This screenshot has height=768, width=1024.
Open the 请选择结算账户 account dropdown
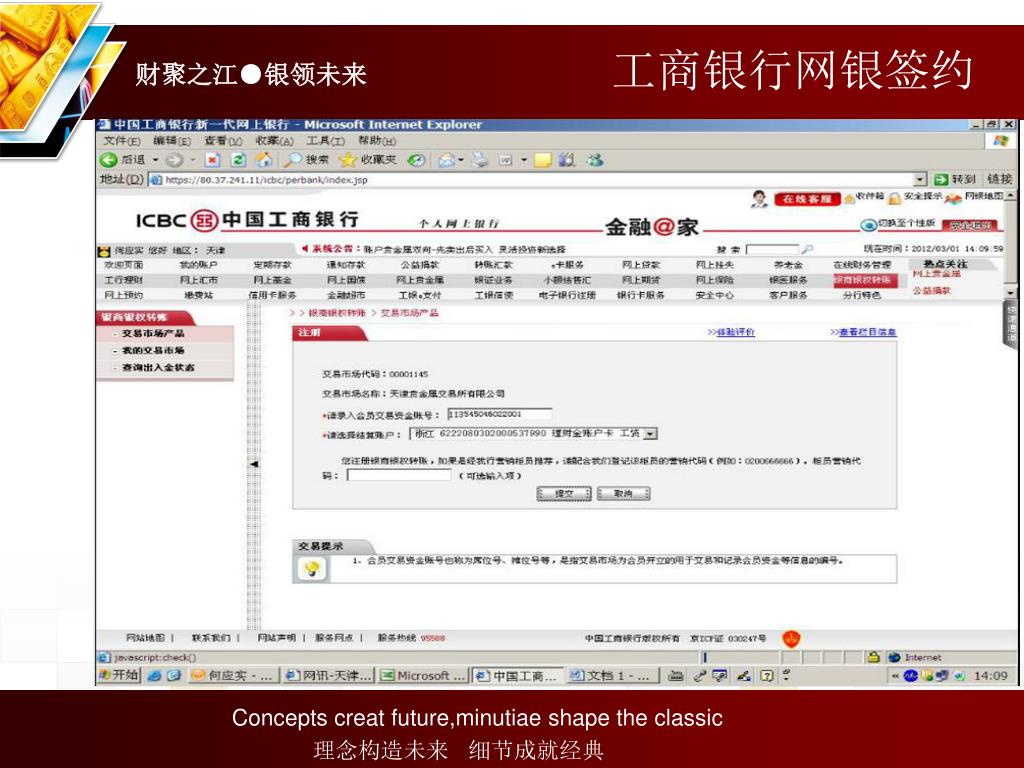click(650, 433)
